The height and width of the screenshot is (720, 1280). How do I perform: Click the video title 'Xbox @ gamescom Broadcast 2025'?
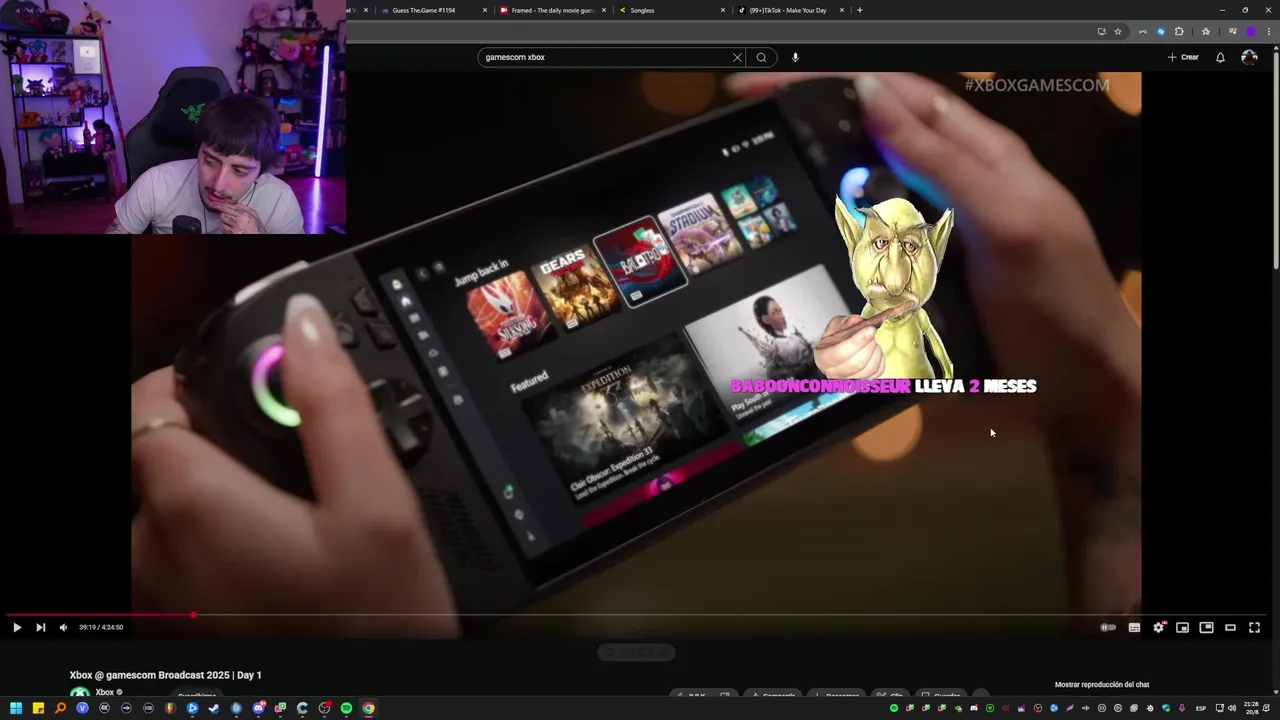tap(166, 675)
